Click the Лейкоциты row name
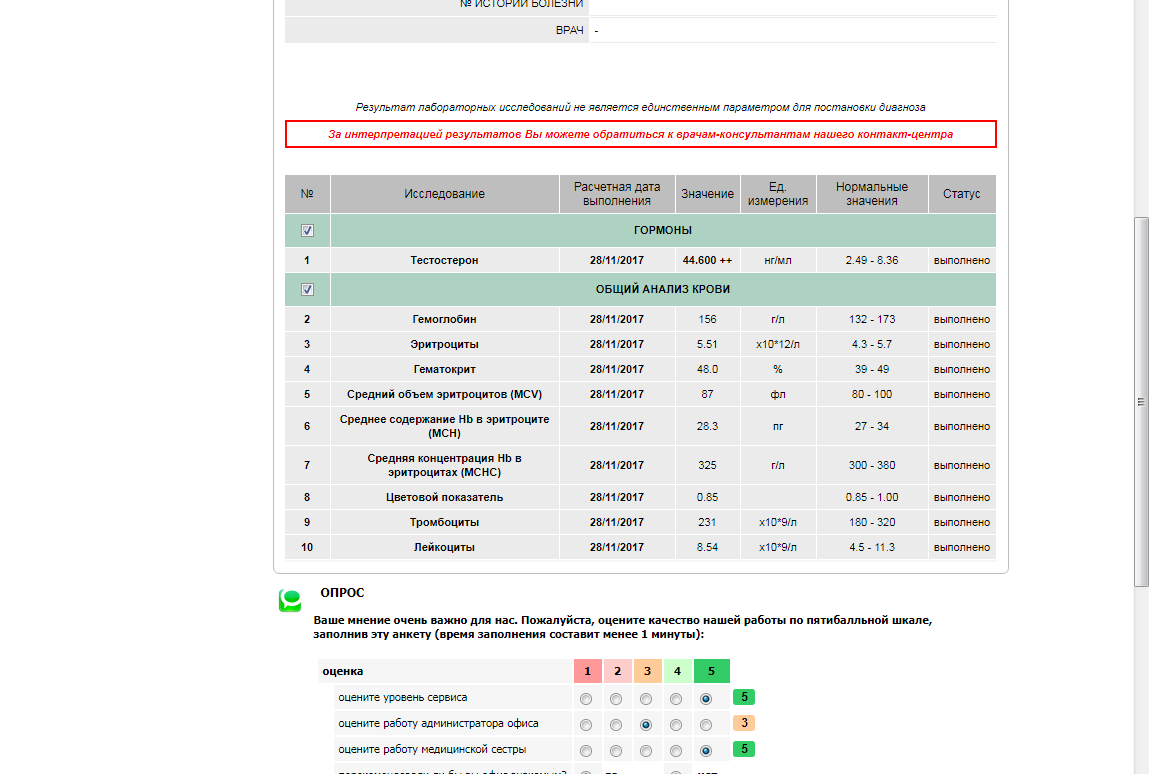This screenshot has width=1149, height=774. coord(444,548)
